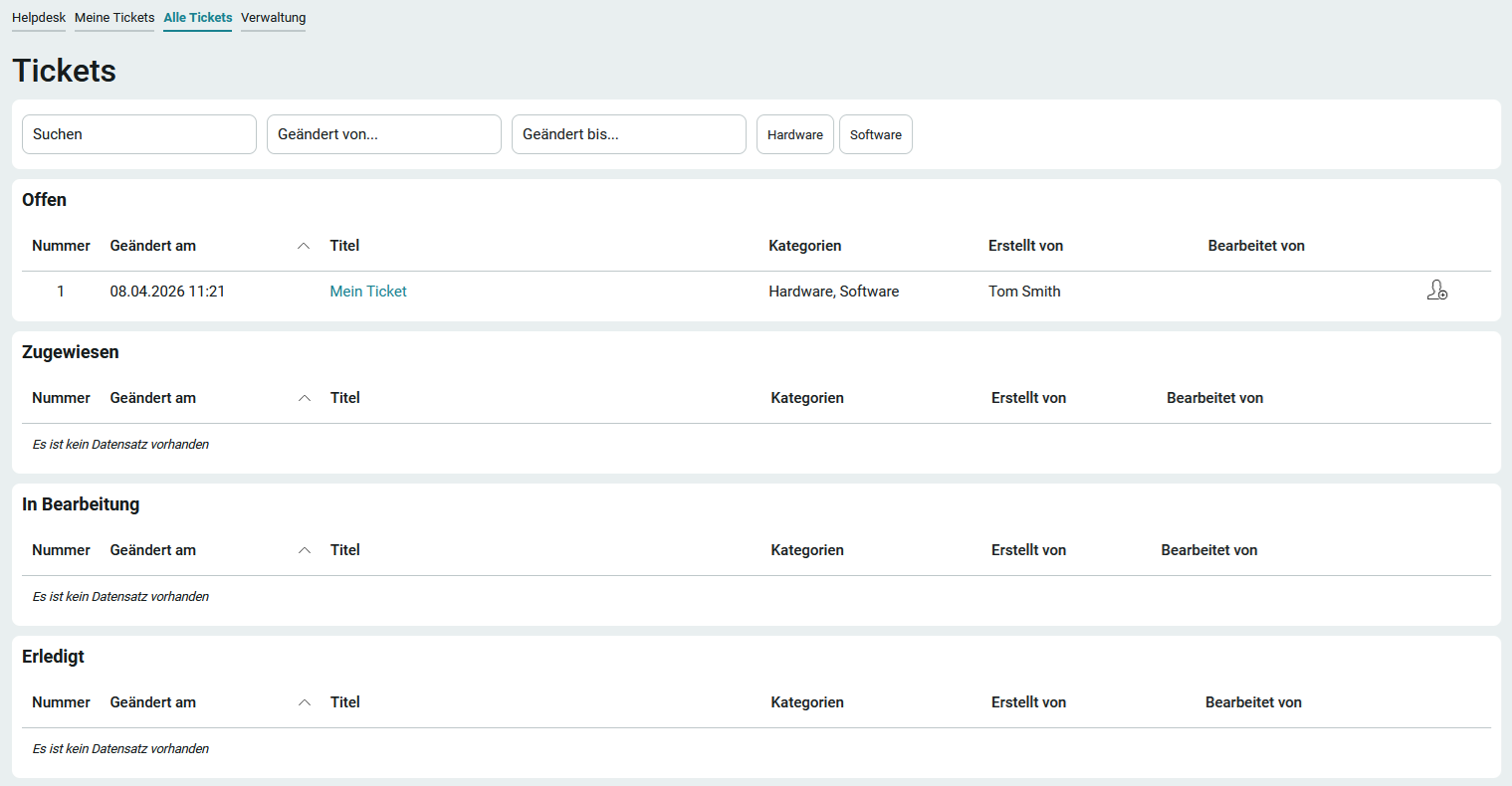The height and width of the screenshot is (786, 1512).
Task: Sort Offen table by Geändert am
Action: click(153, 246)
